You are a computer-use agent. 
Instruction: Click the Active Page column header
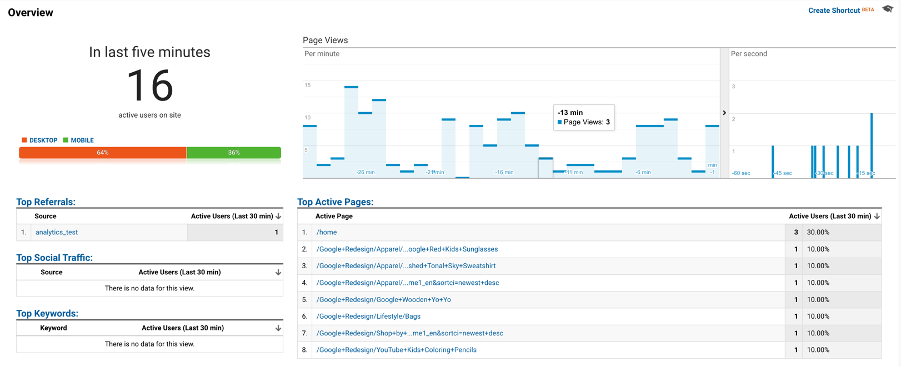point(334,216)
